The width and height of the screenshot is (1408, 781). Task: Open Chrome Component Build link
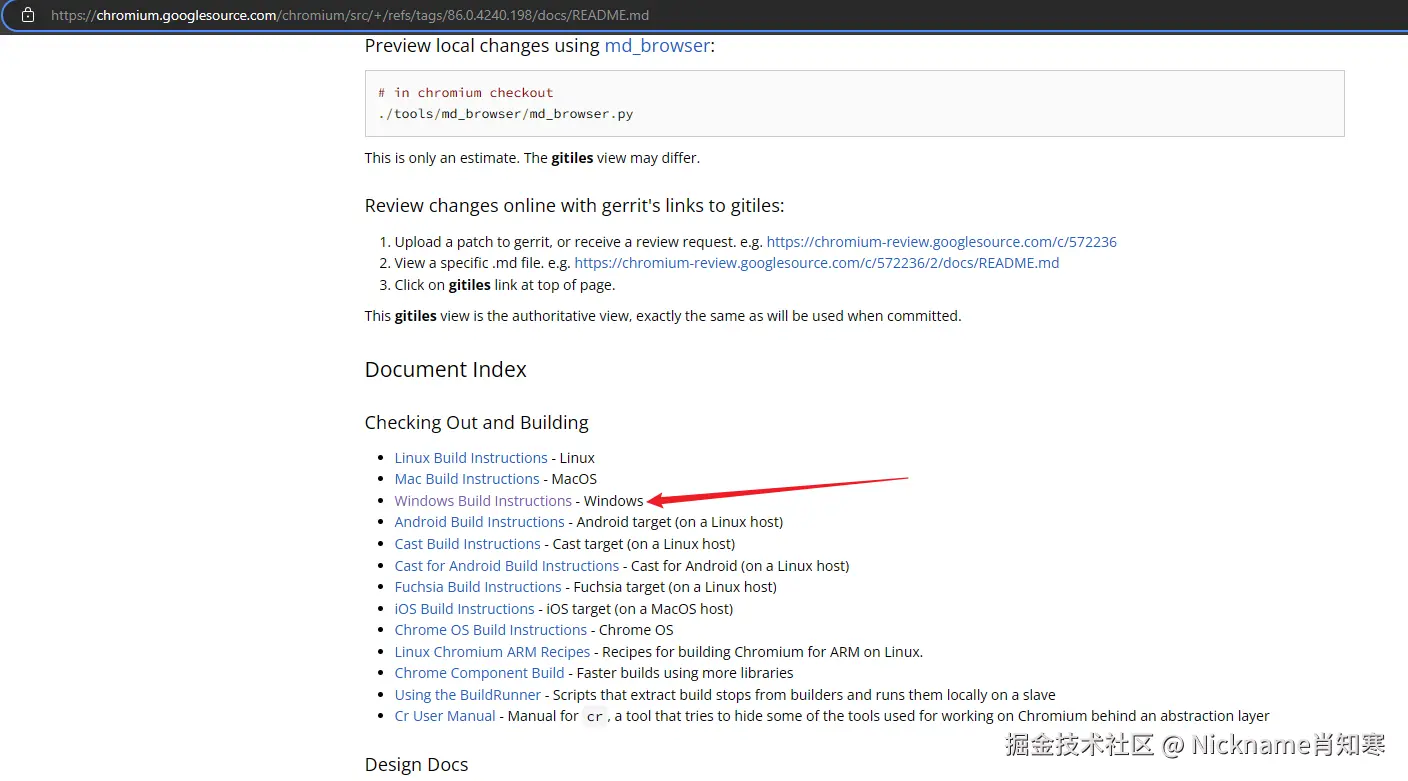480,673
